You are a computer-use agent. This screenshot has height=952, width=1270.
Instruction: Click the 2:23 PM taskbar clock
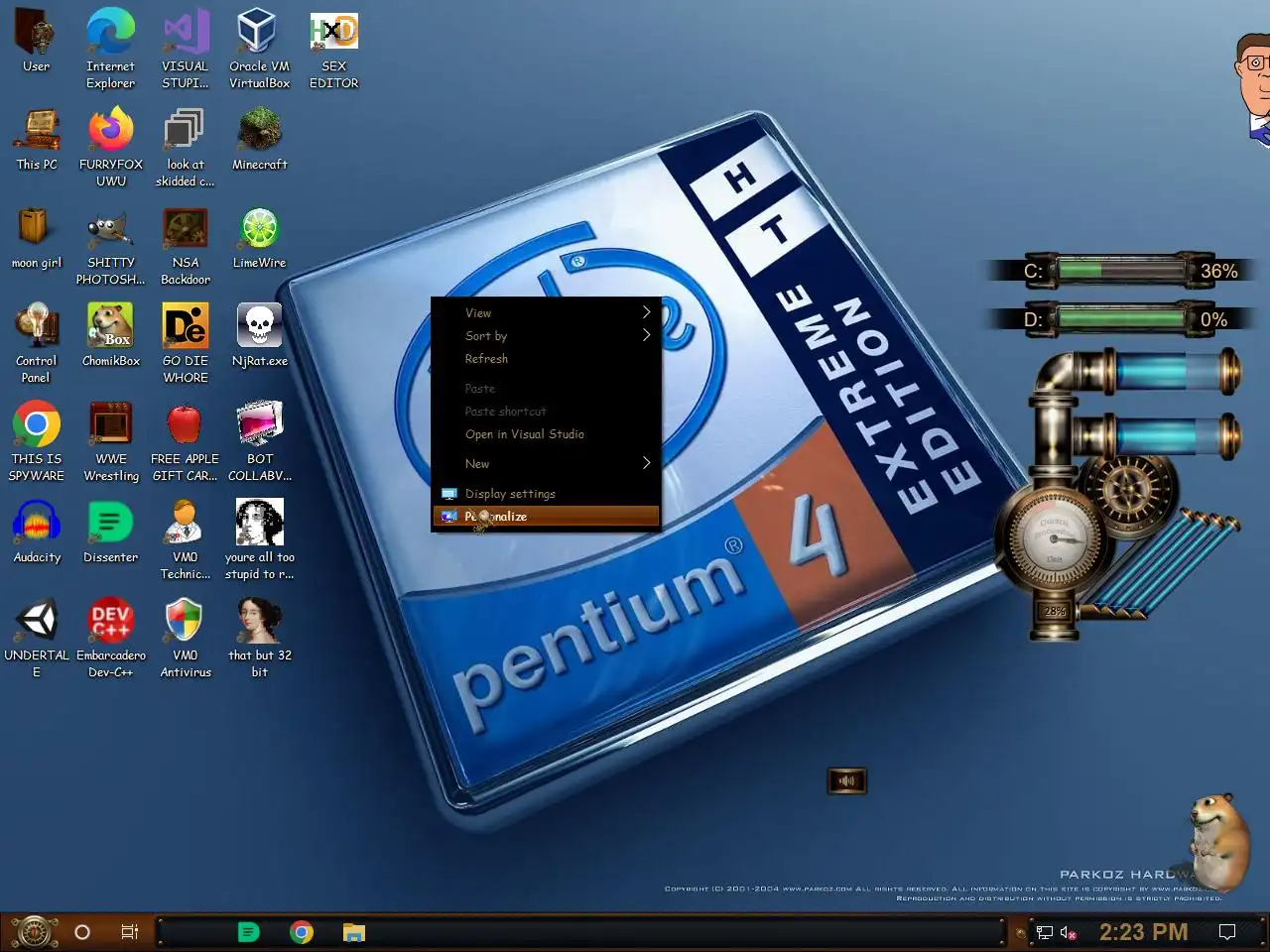[x=1143, y=932]
